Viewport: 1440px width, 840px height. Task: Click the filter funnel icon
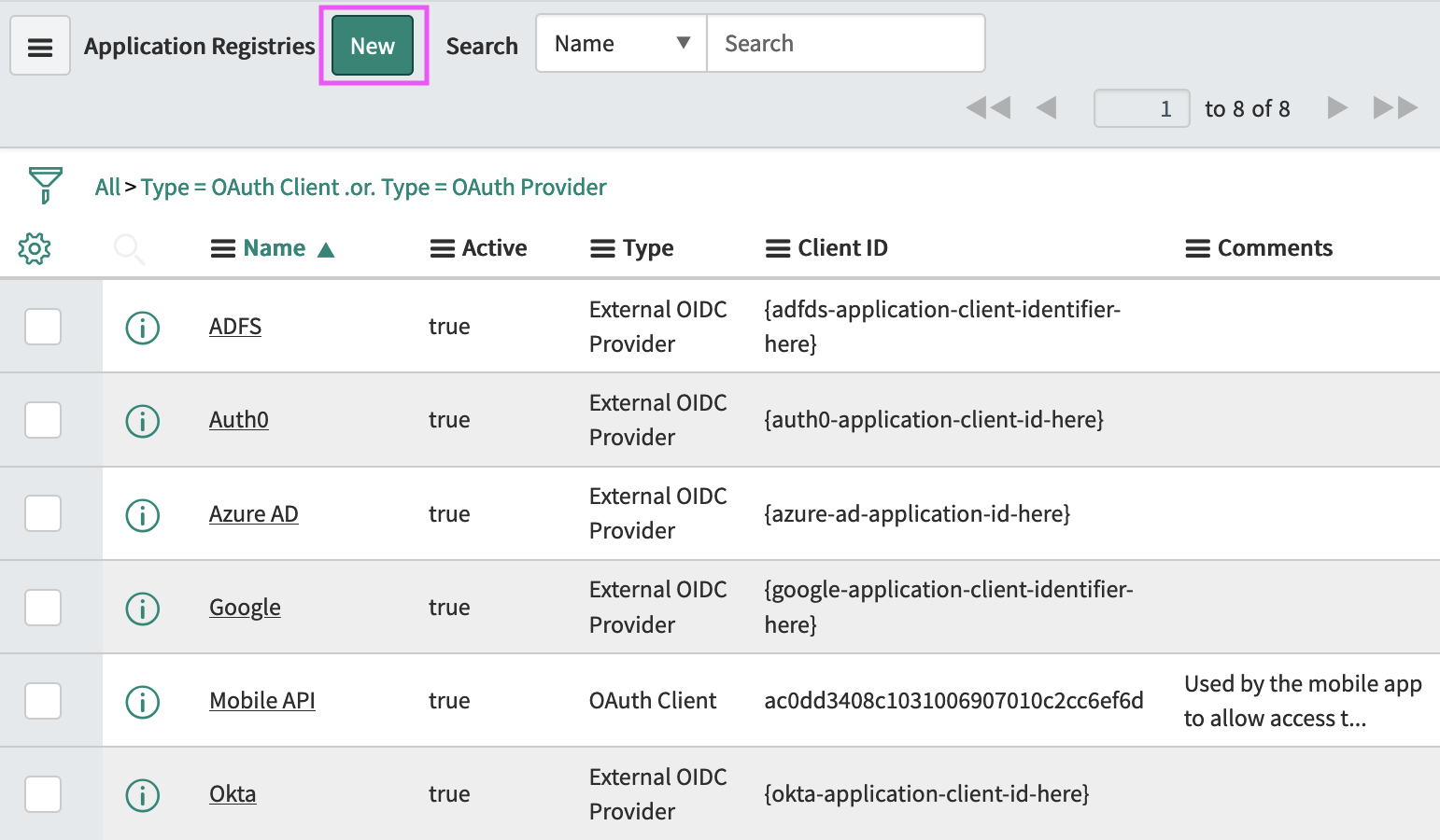pos(45,185)
